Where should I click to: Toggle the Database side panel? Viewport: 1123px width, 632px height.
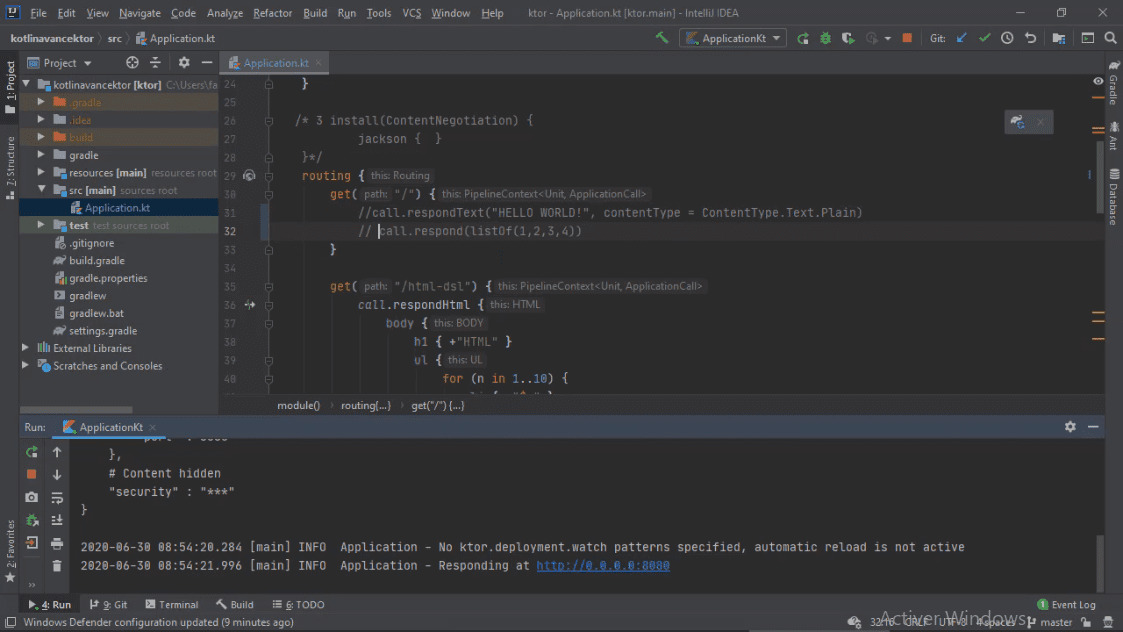point(1114,197)
